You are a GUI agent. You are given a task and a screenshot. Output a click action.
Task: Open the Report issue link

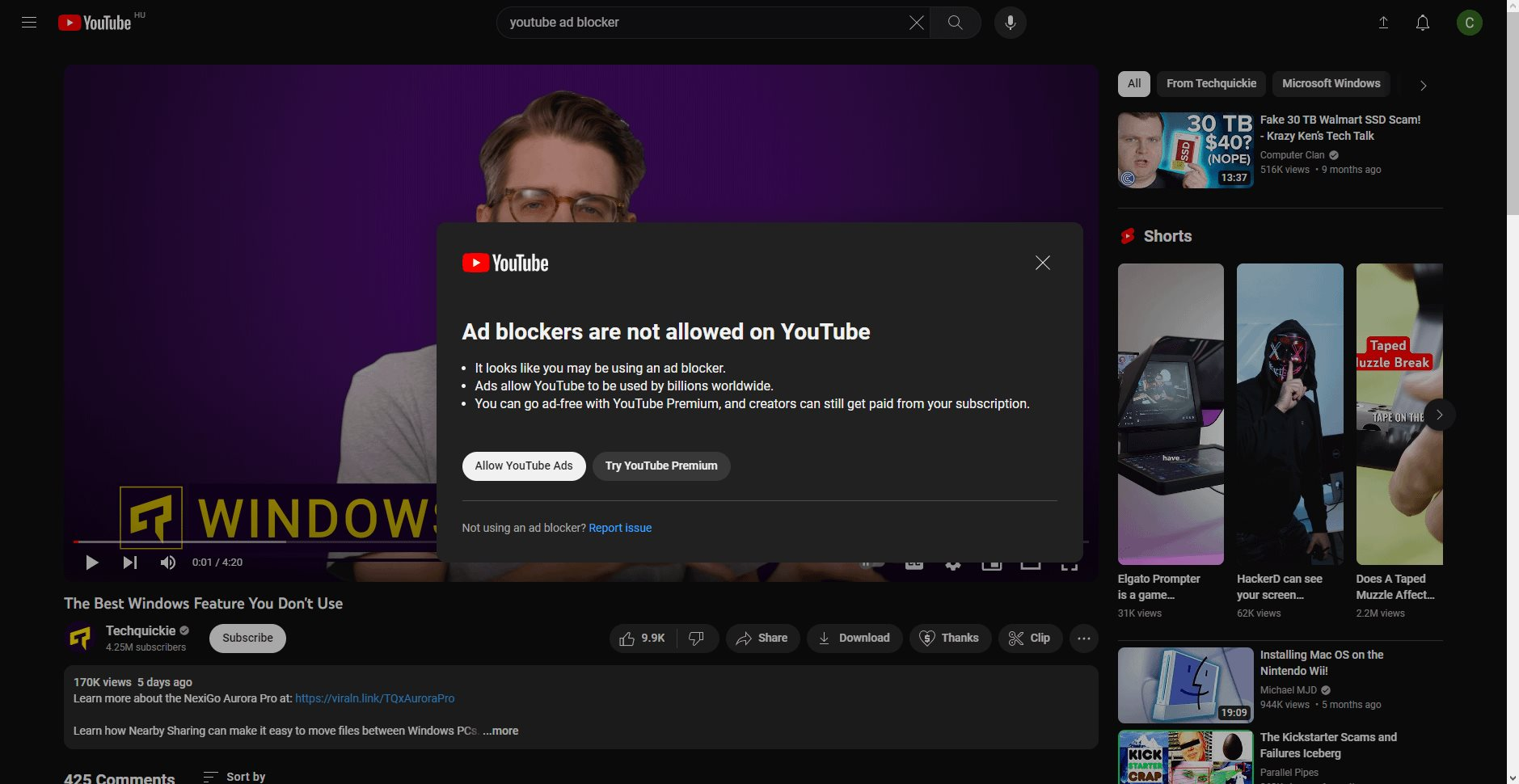(x=620, y=528)
